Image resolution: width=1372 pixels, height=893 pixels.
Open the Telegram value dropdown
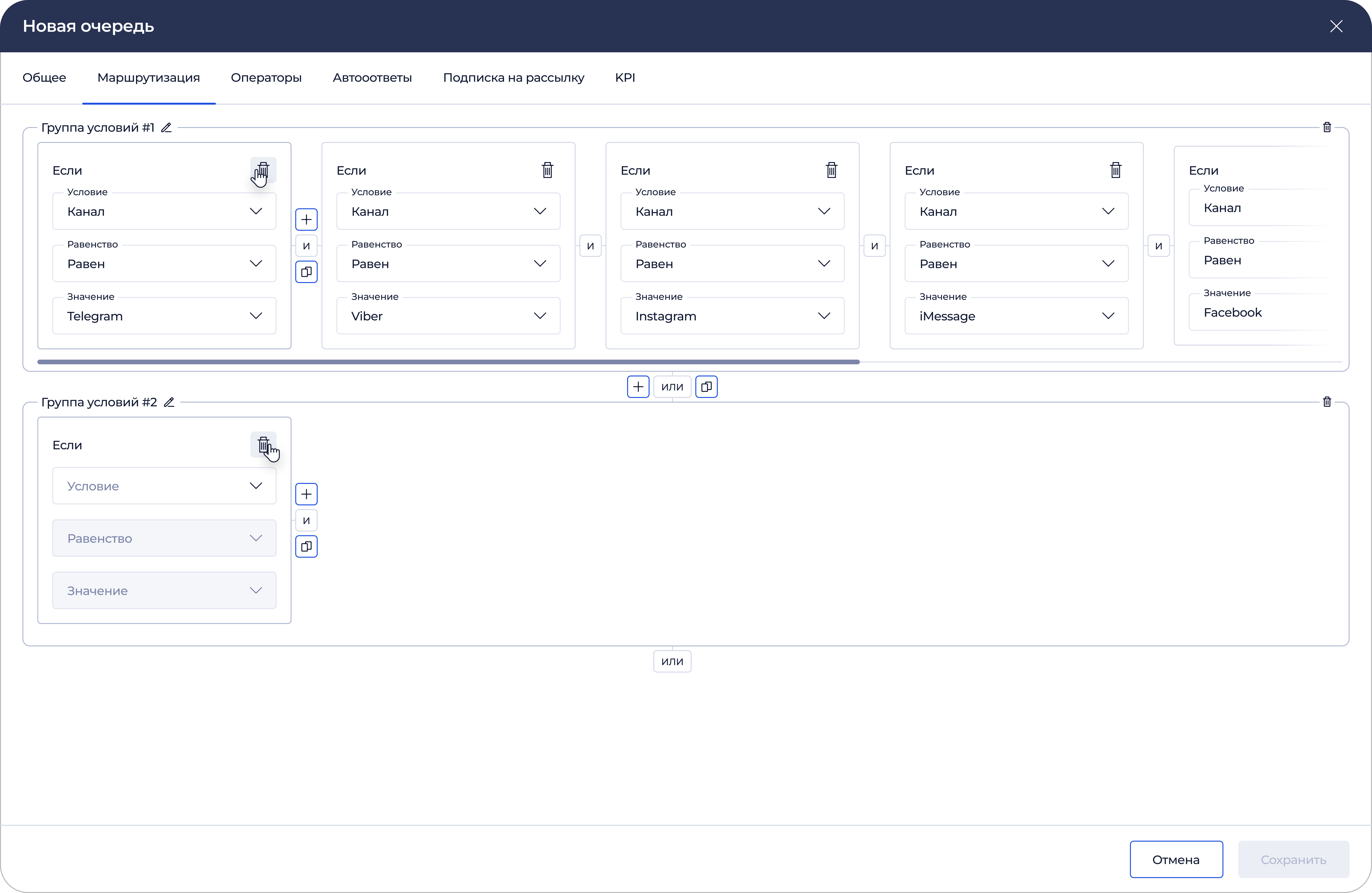(164, 316)
